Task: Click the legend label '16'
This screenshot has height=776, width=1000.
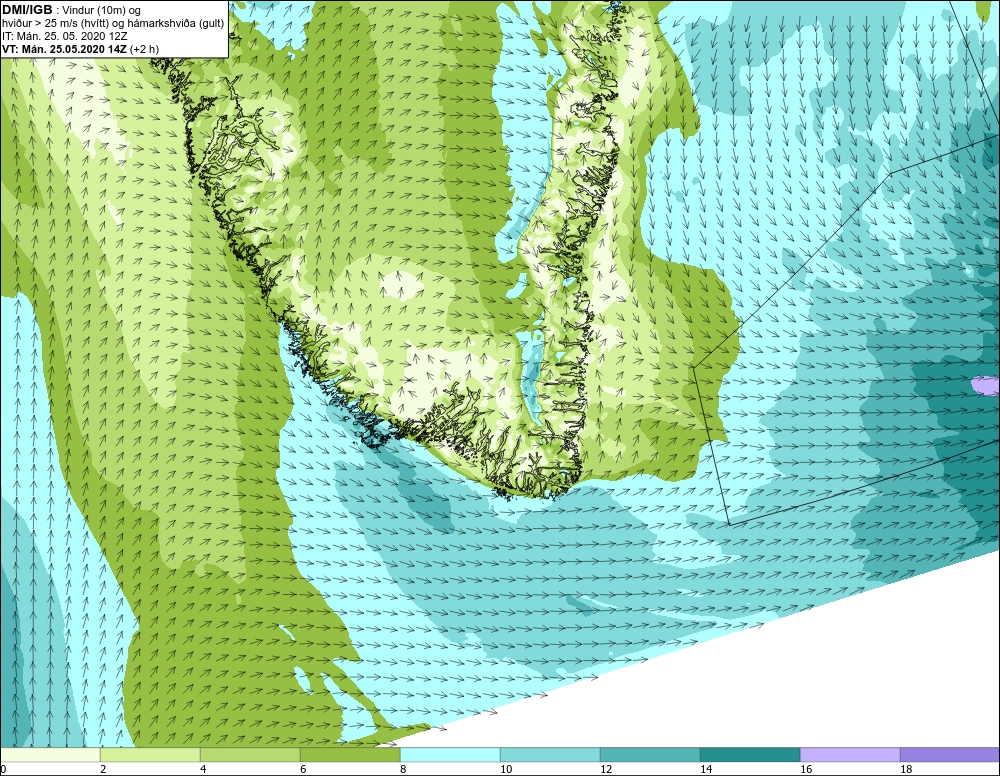Action: 806,769
